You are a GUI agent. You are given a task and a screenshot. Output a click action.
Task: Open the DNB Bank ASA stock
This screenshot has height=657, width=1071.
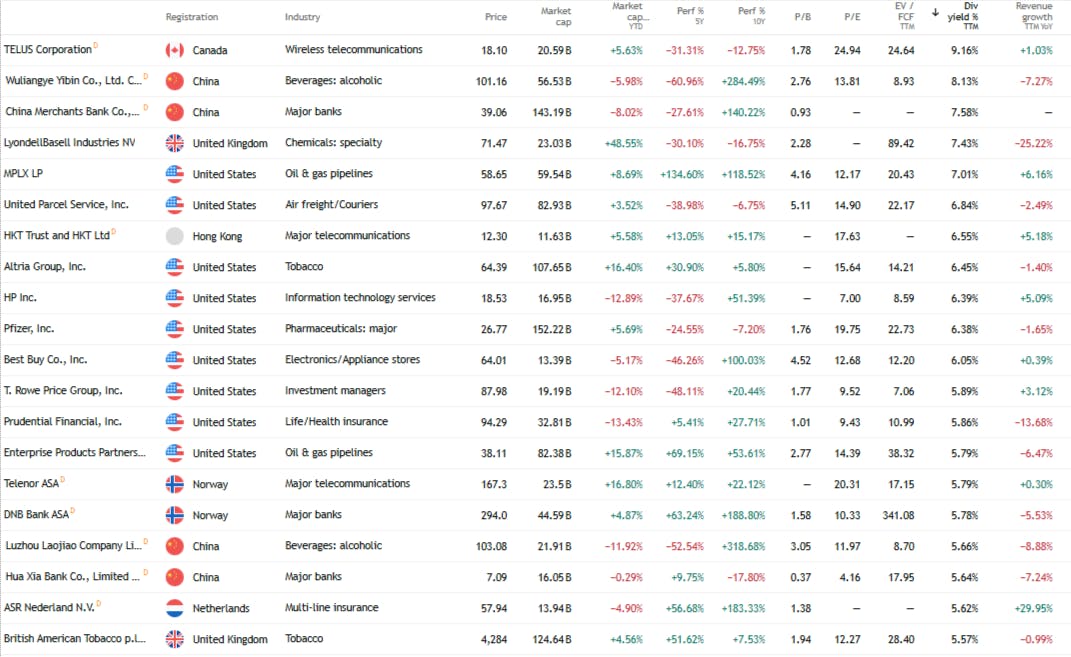point(36,515)
